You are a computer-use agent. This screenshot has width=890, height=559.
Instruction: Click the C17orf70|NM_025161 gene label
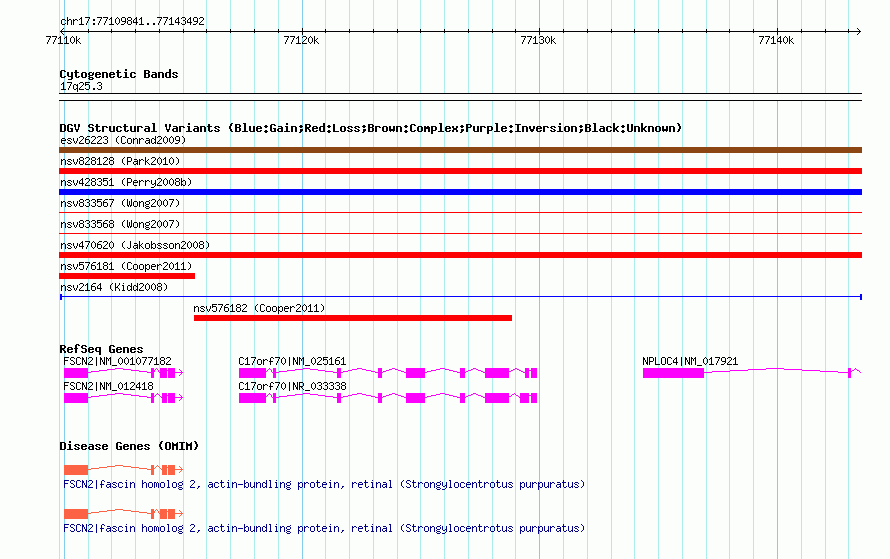(292, 361)
